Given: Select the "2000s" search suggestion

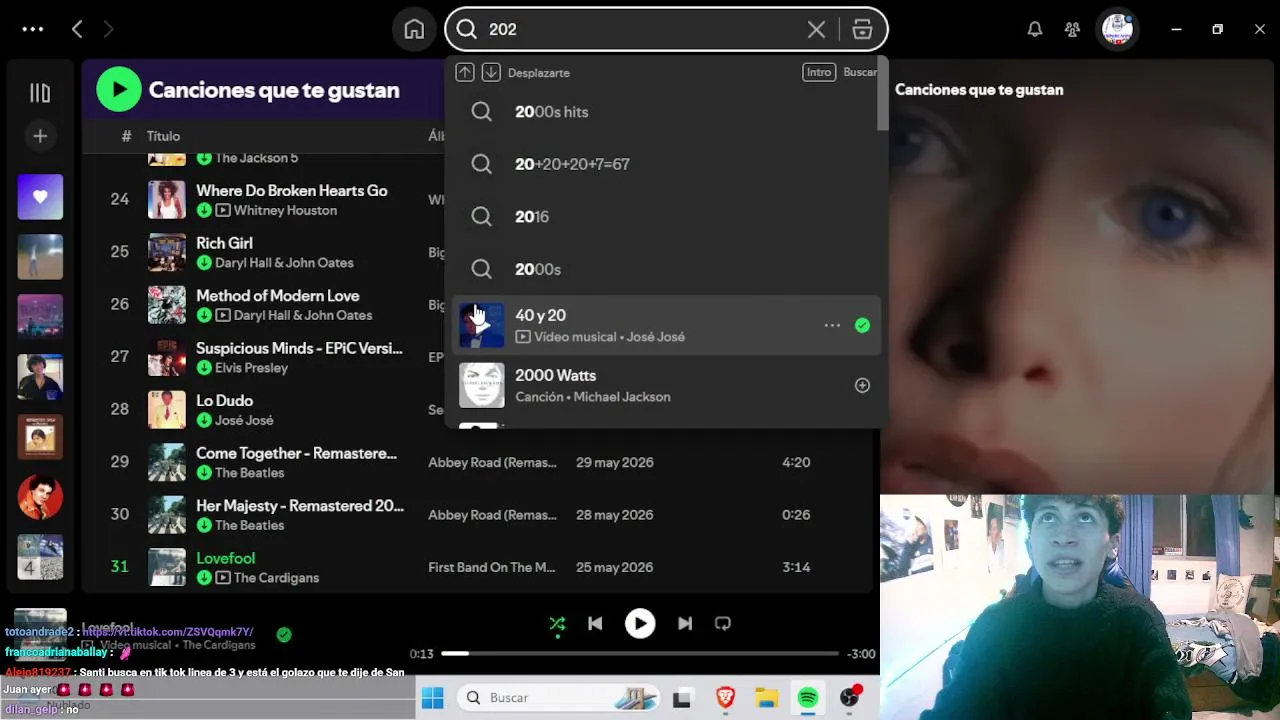Looking at the screenshot, I should click(665, 269).
